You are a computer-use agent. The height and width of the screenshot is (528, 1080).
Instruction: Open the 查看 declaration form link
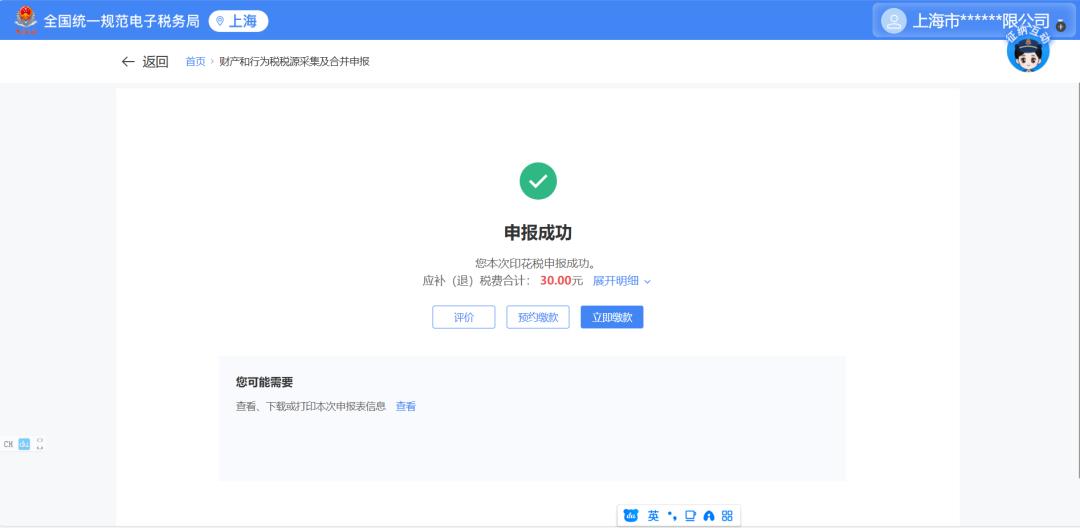pyautogui.click(x=406, y=407)
